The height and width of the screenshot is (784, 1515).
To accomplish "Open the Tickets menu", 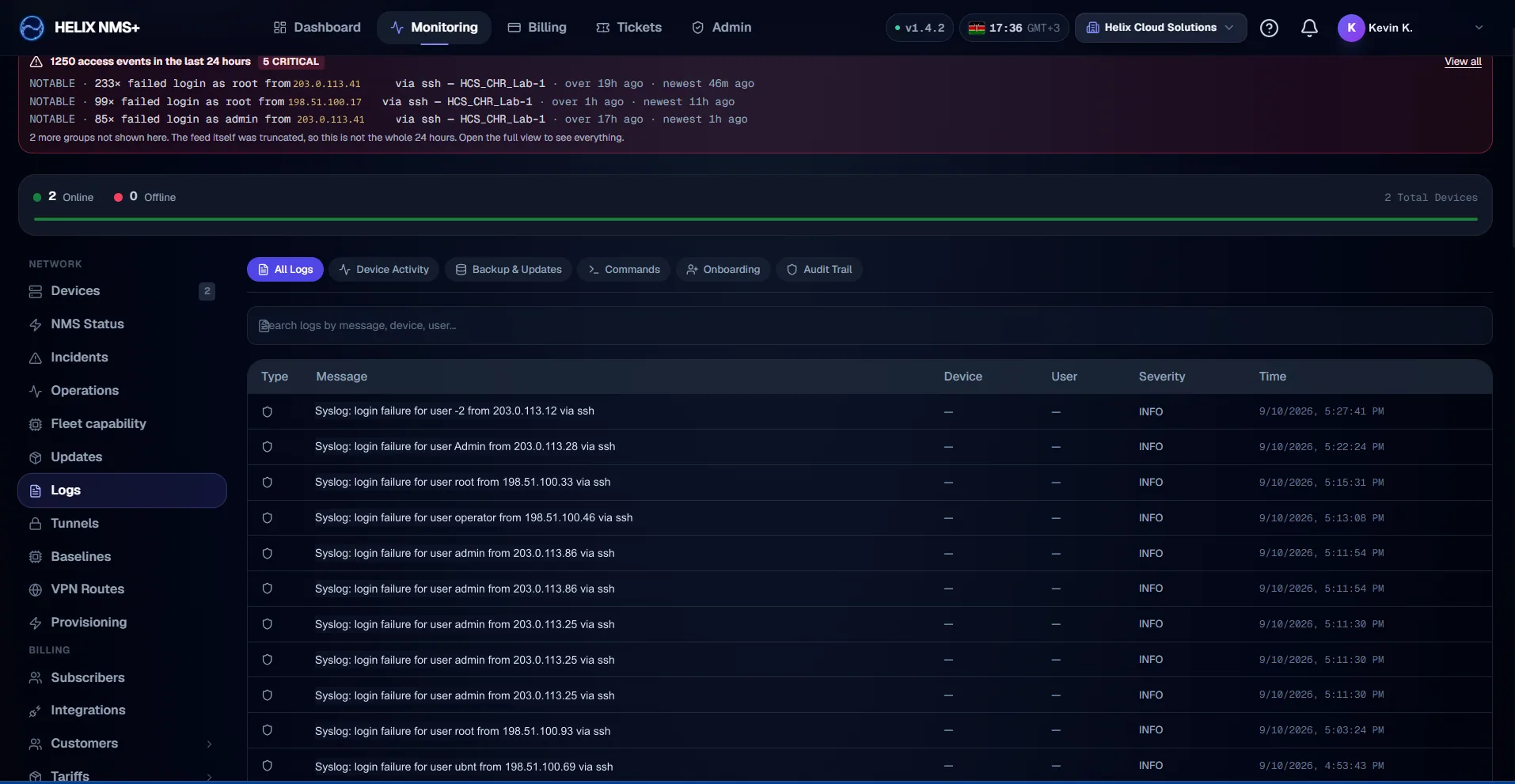I will (629, 28).
